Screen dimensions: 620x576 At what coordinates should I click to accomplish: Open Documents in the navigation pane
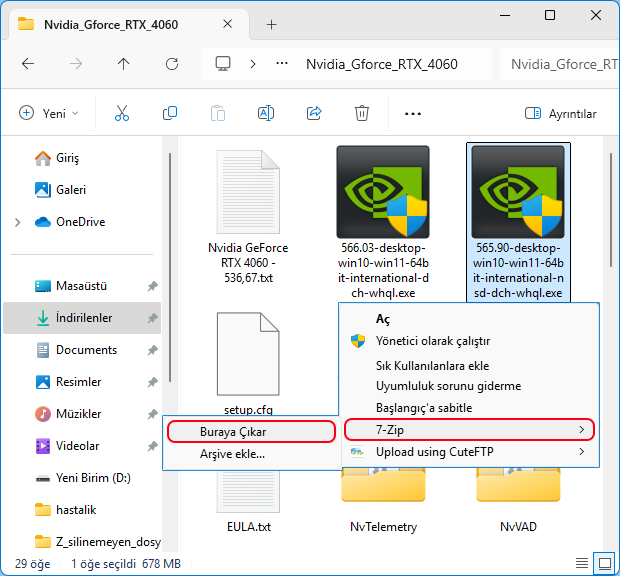click(x=86, y=350)
